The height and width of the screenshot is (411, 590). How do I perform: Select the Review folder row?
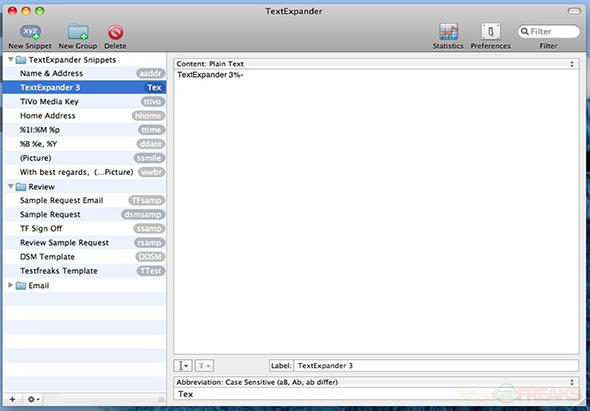click(84, 186)
